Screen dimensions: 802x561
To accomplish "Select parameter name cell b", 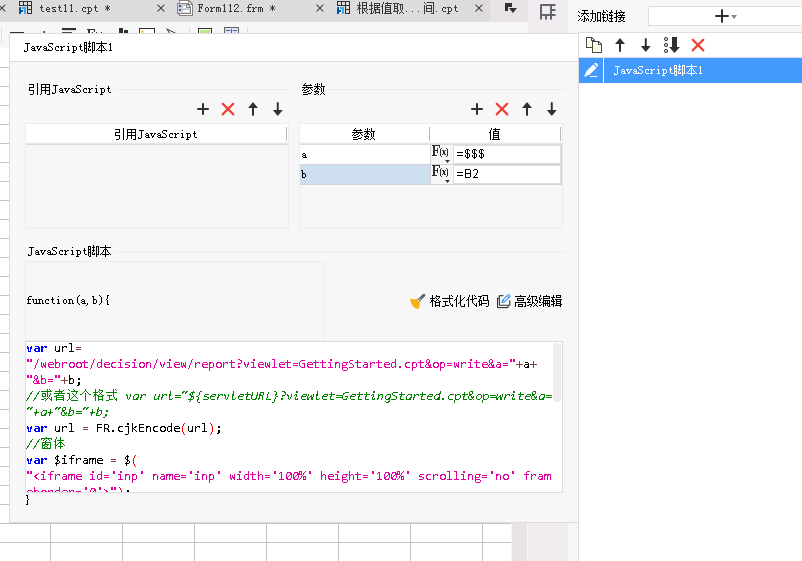I will coord(365,174).
